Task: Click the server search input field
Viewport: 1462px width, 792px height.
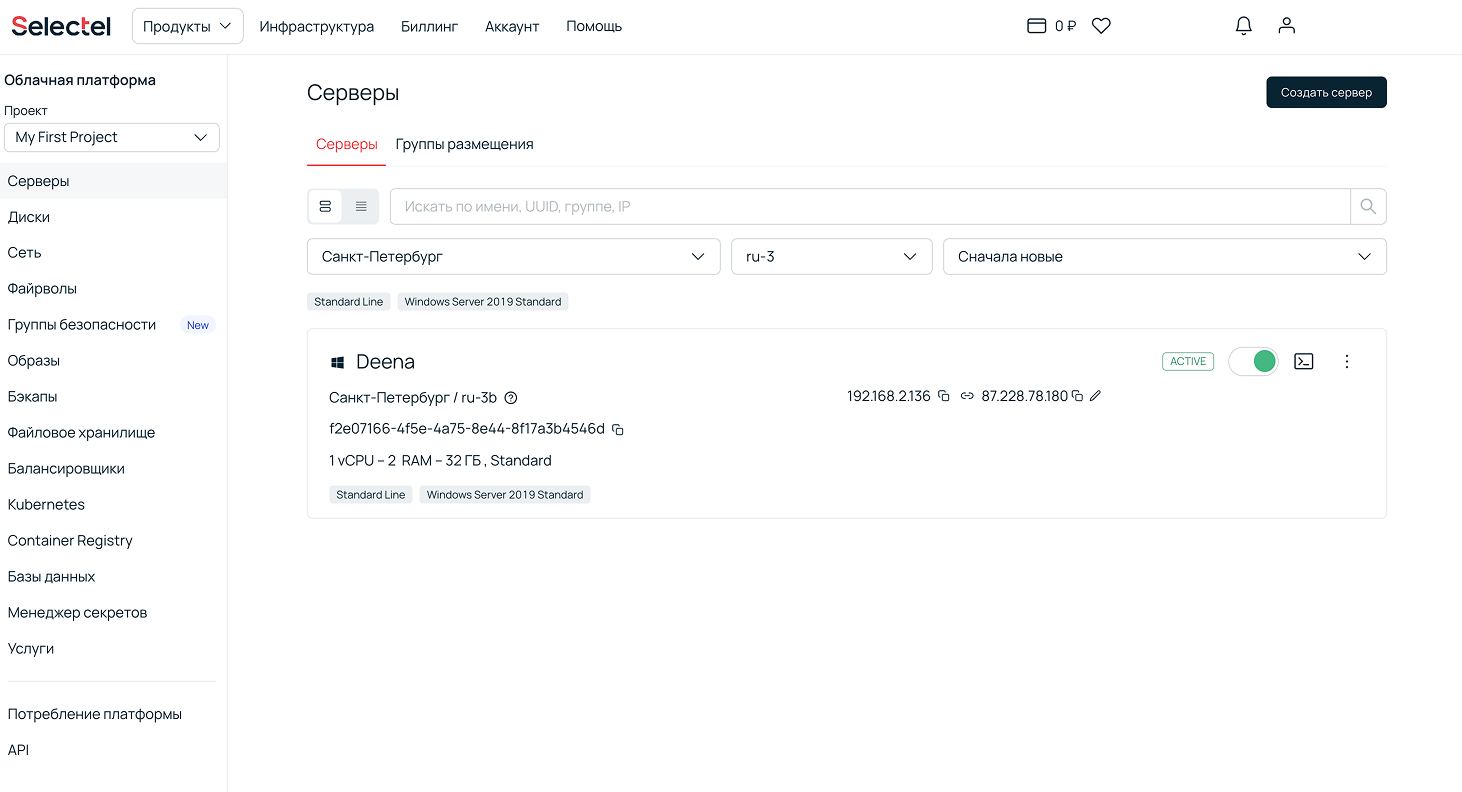Action: pos(870,207)
